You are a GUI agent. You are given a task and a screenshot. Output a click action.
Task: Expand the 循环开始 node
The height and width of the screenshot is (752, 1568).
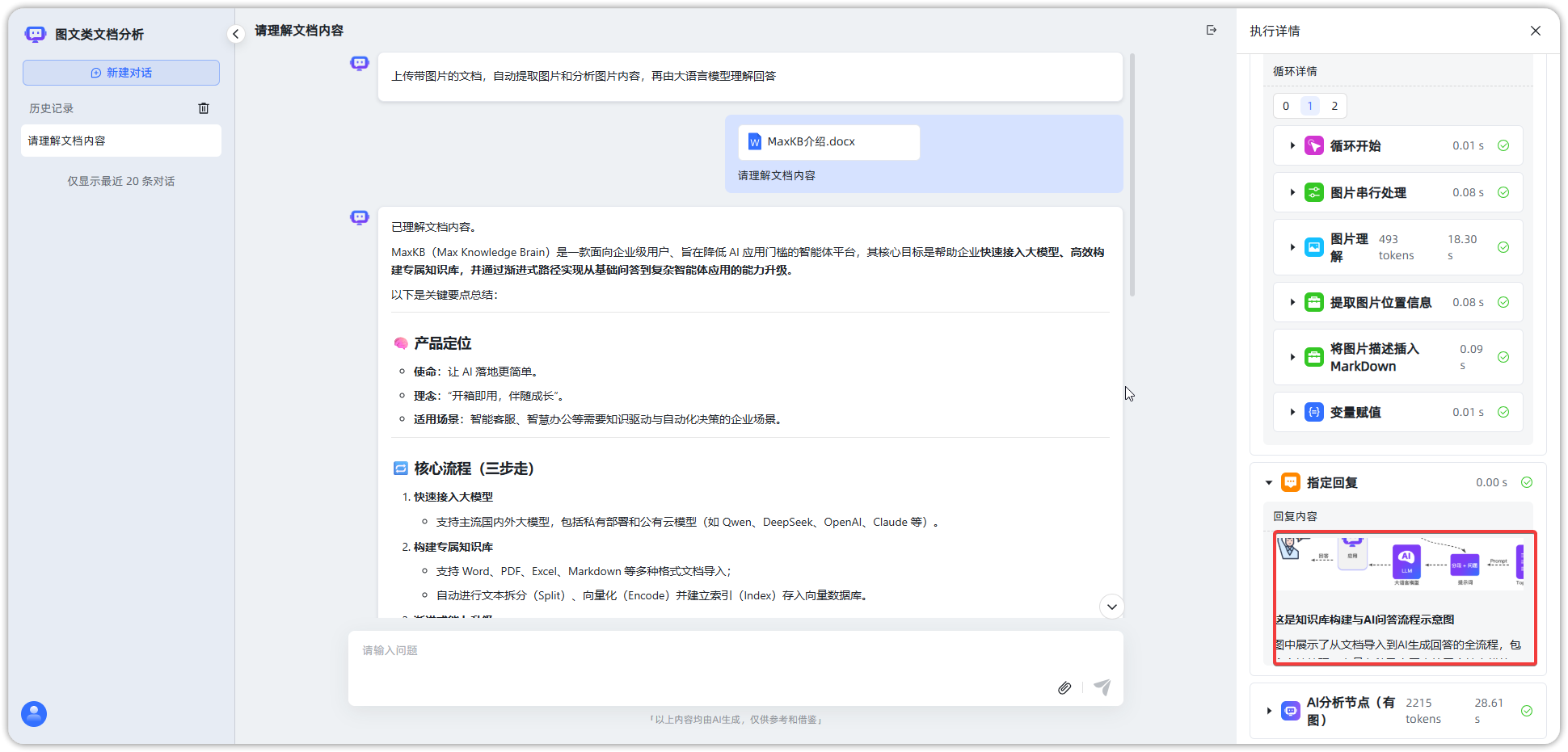point(1292,146)
